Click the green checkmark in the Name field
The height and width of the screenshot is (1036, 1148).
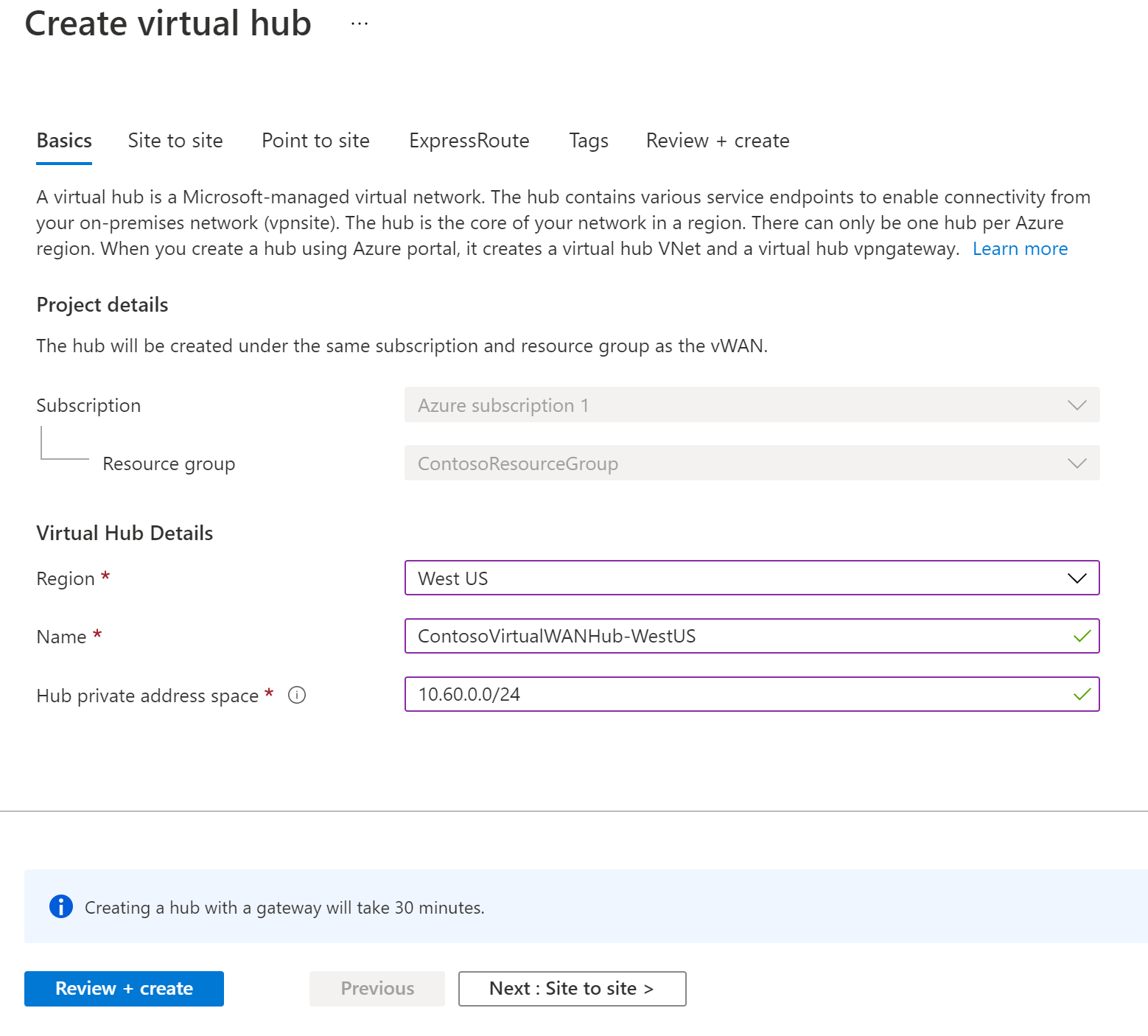coord(1082,636)
